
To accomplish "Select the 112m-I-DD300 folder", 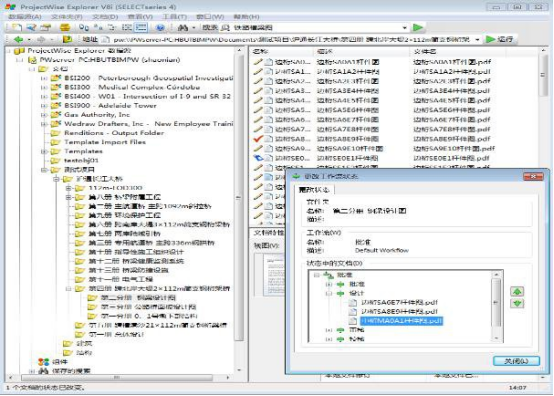I will (116, 188).
